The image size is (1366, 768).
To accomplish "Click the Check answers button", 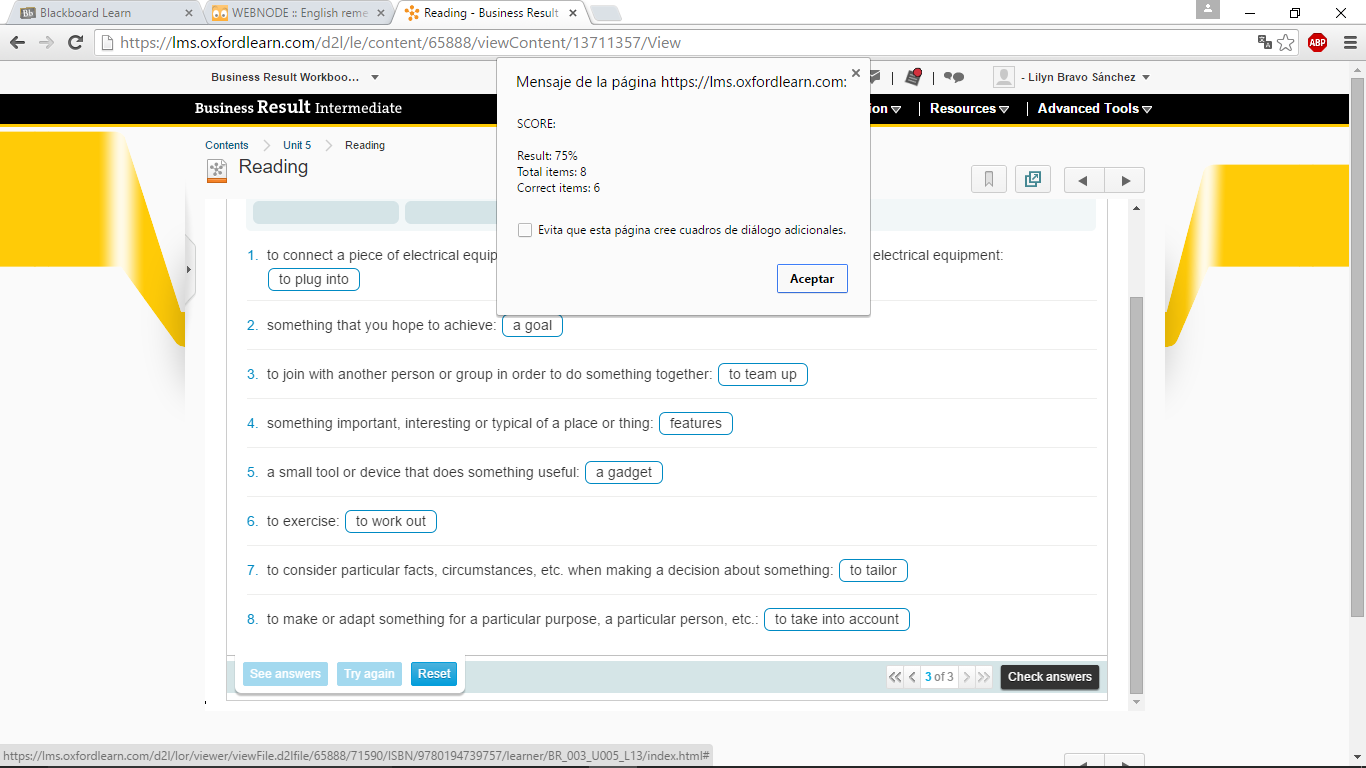I will click(1049, 677).
